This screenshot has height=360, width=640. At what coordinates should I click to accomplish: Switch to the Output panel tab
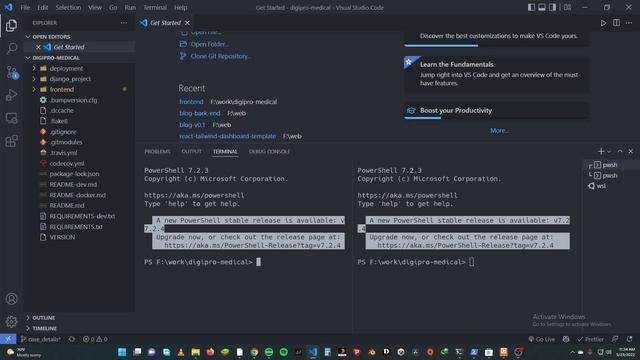191,151
